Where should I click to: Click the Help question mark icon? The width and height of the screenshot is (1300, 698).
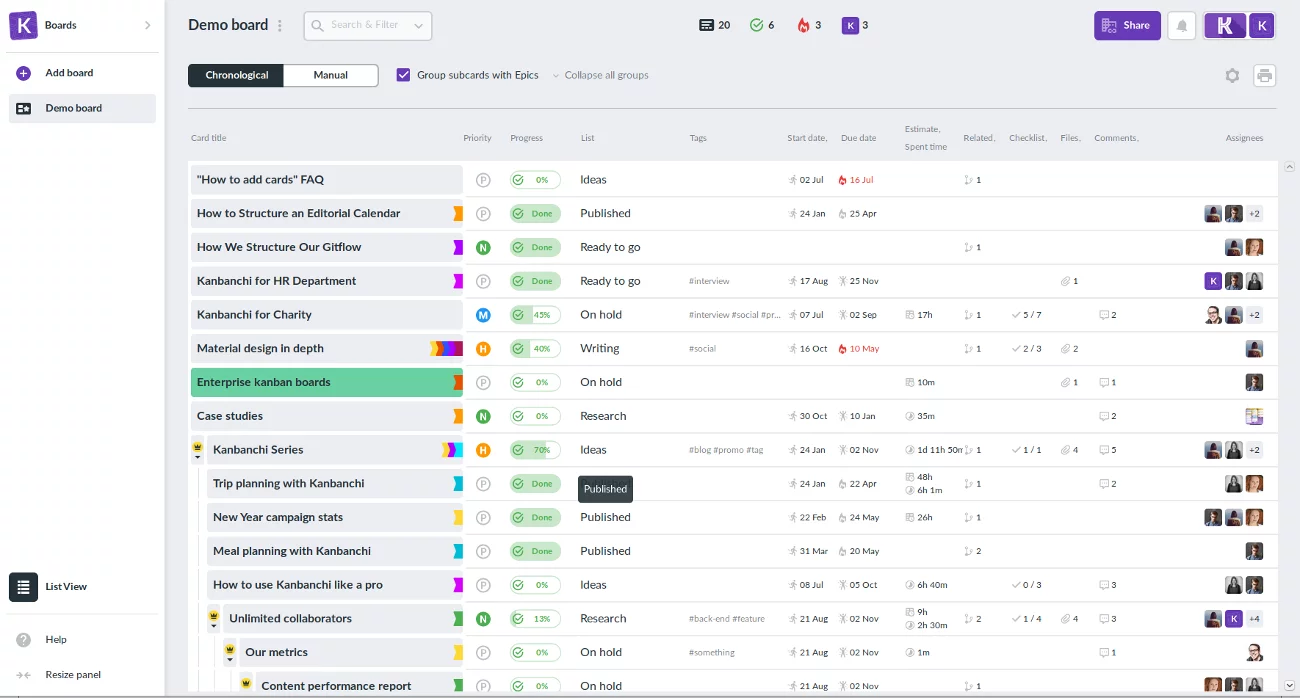click(24, 640)
